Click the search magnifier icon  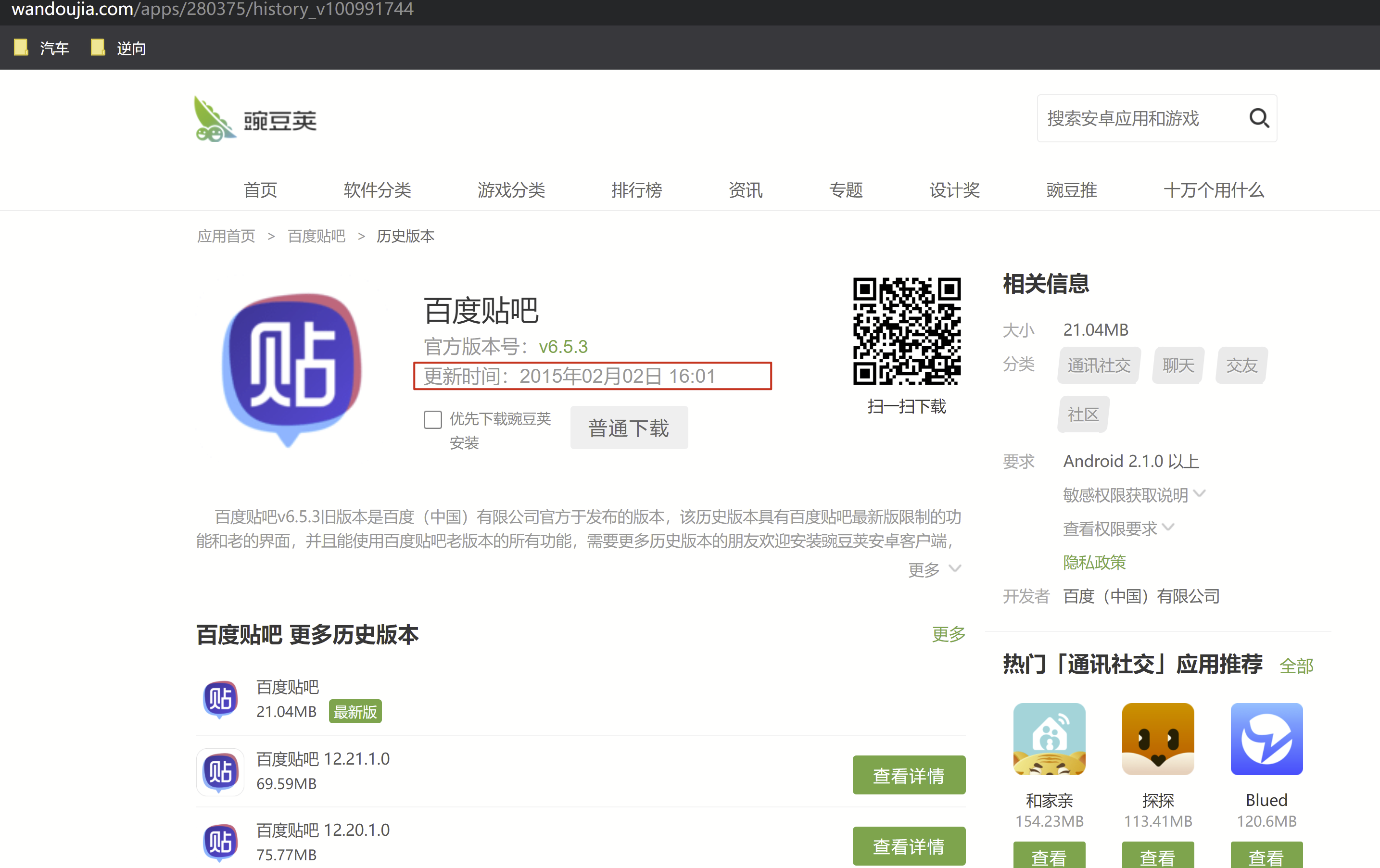tap(1258, 118)
